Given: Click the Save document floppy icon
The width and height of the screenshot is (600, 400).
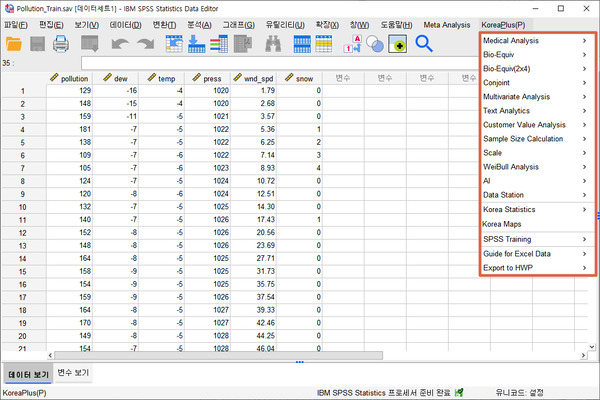Looking at the screenshot, I should (37, 44).
